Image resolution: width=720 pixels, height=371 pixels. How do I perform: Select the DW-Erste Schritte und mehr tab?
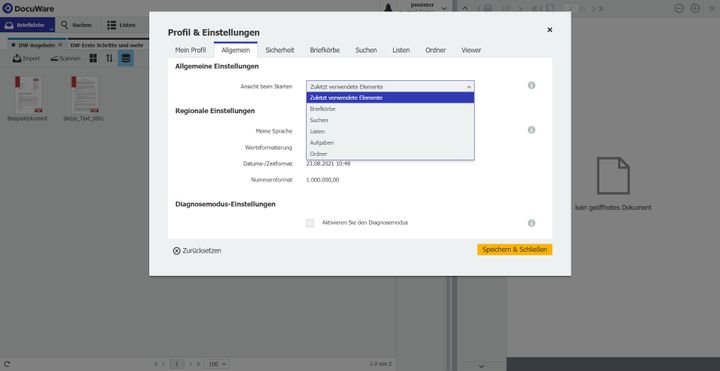(107, 45)
